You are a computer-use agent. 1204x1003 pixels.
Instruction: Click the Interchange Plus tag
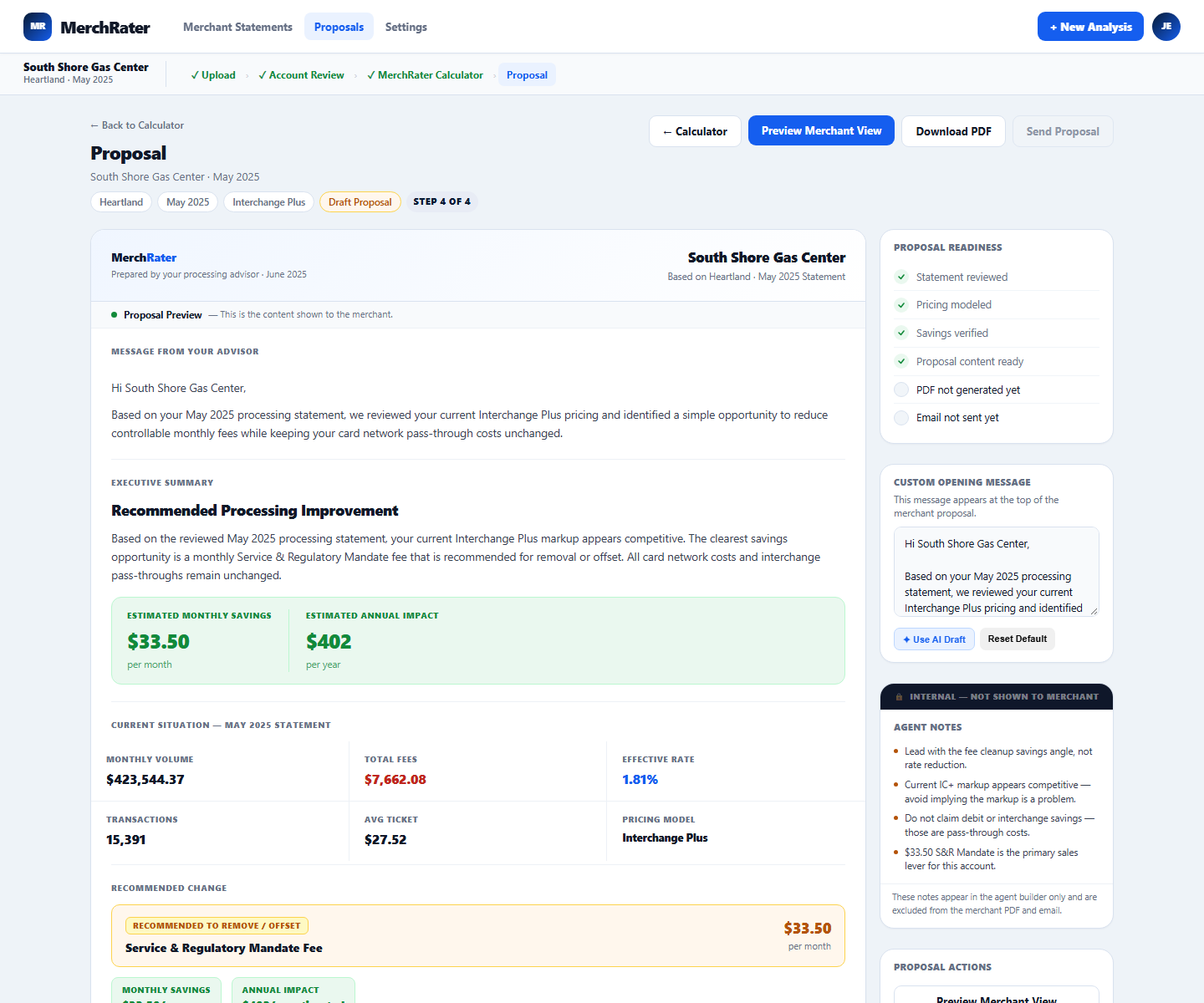point(269,202)
